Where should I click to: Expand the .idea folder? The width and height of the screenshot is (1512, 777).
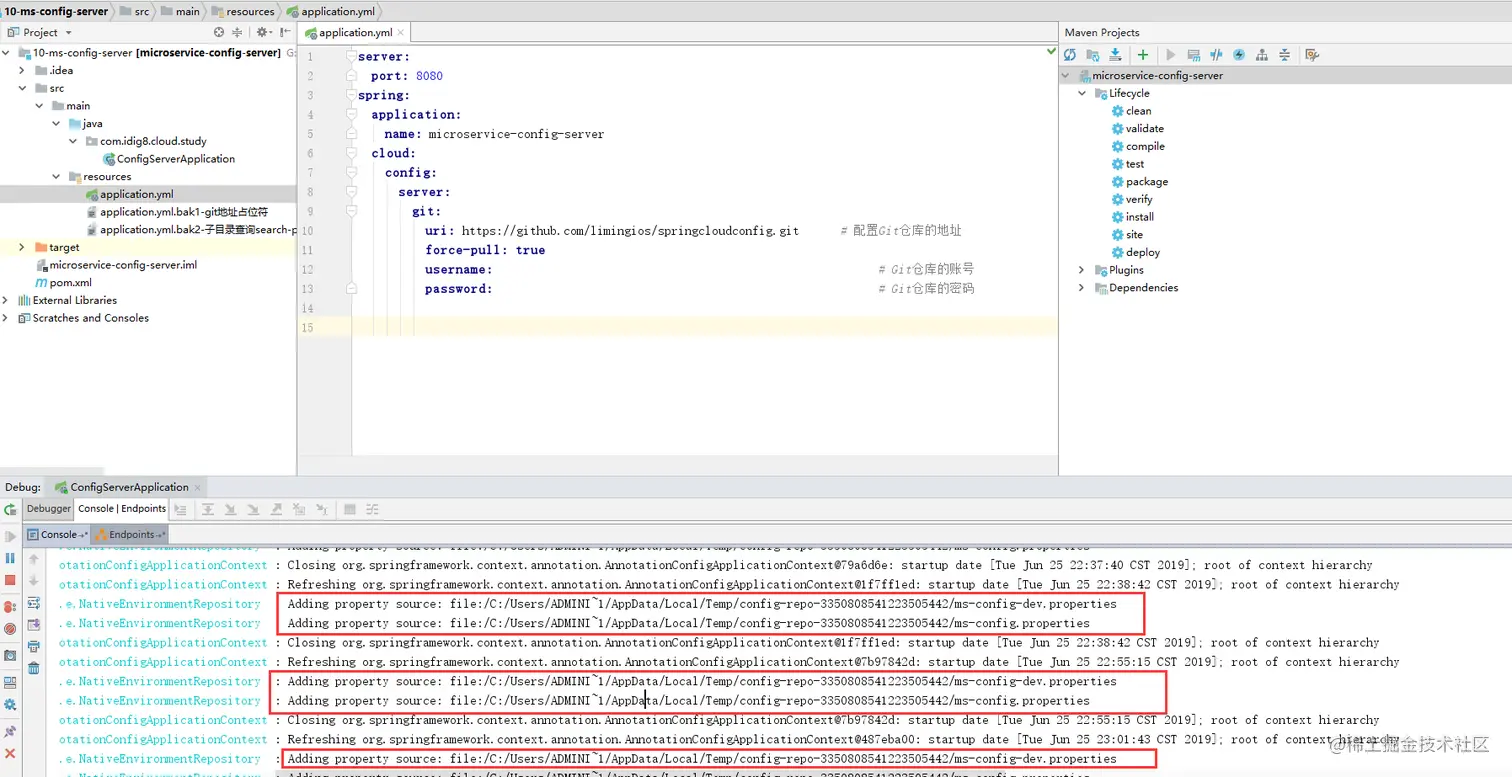(22, 71)
